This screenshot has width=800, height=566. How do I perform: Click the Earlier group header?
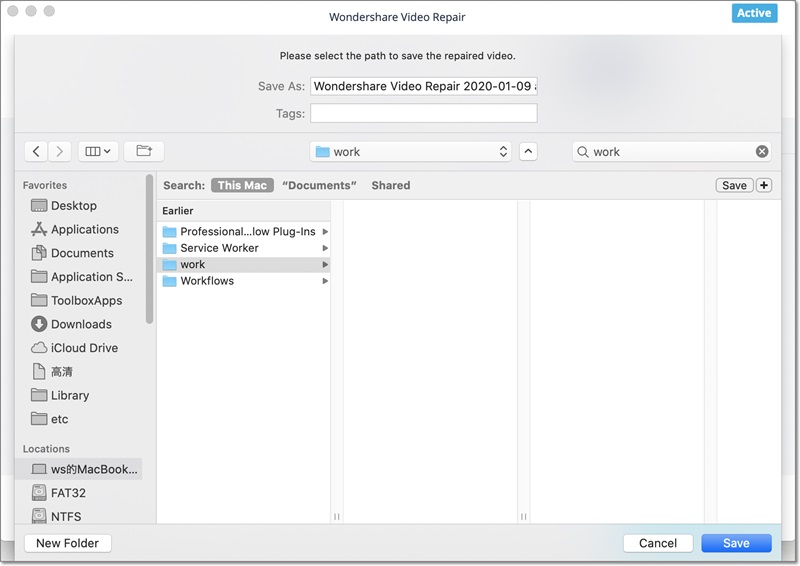pyautogui.click(x=244, y=211)
